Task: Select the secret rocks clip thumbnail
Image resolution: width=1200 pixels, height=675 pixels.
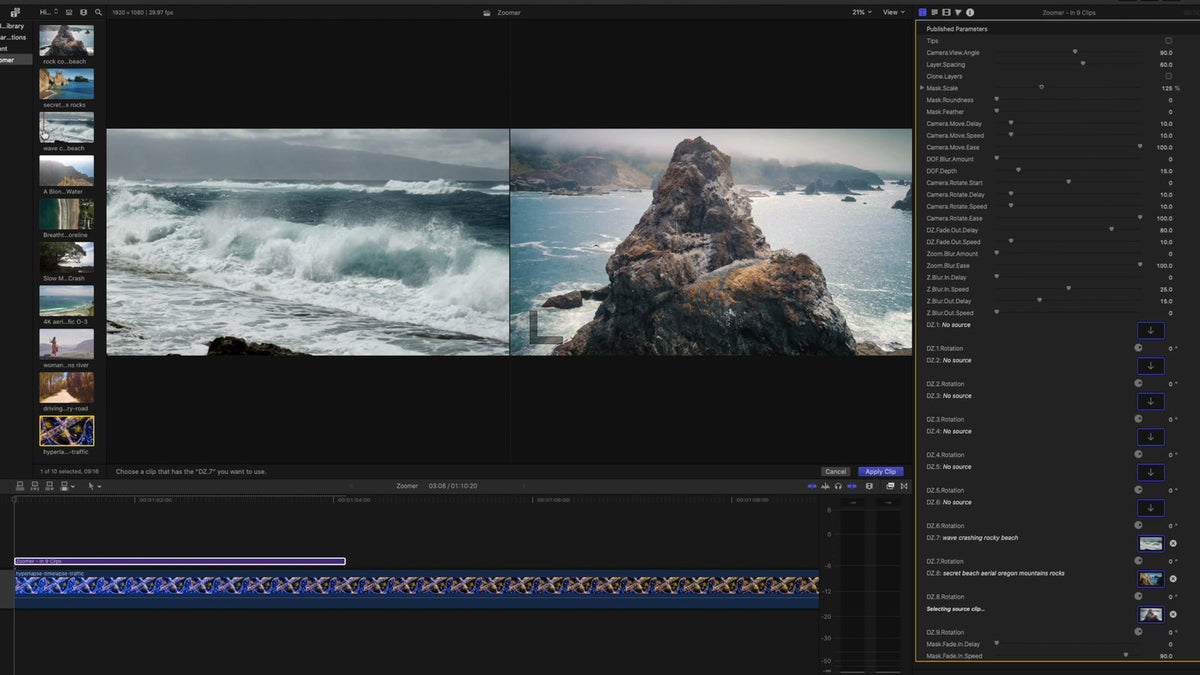Action: 66,84
